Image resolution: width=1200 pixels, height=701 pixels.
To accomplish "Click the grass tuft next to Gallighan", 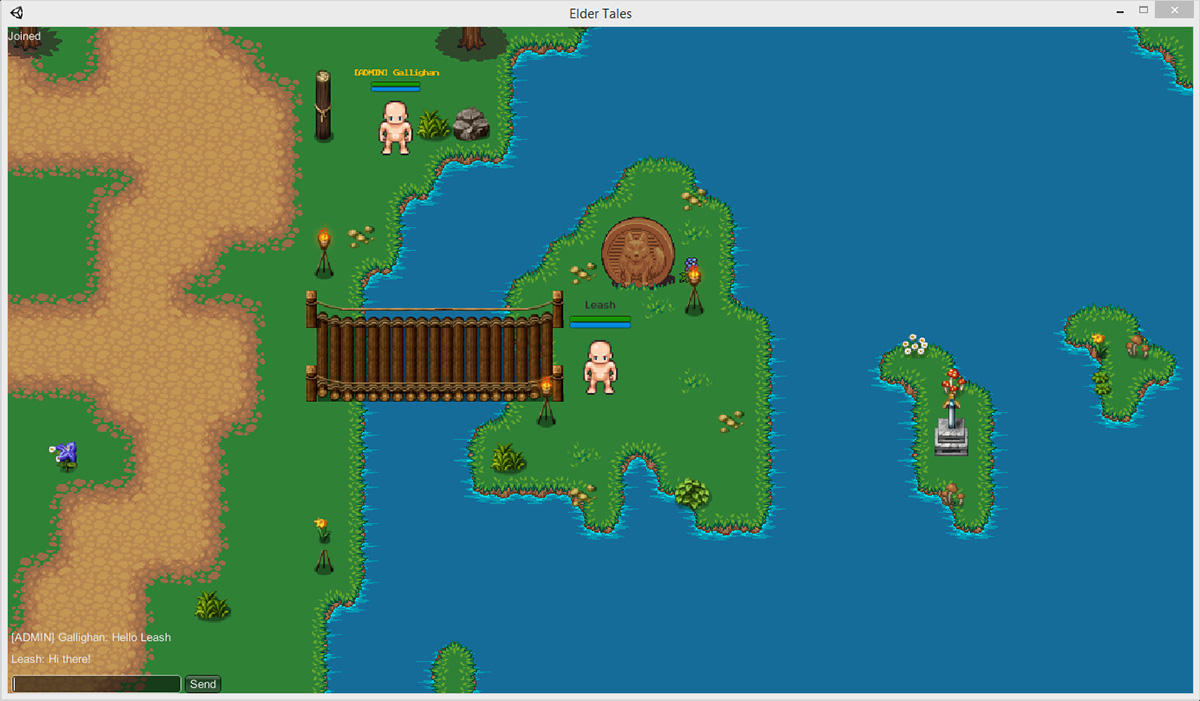I will pos(433,125).
